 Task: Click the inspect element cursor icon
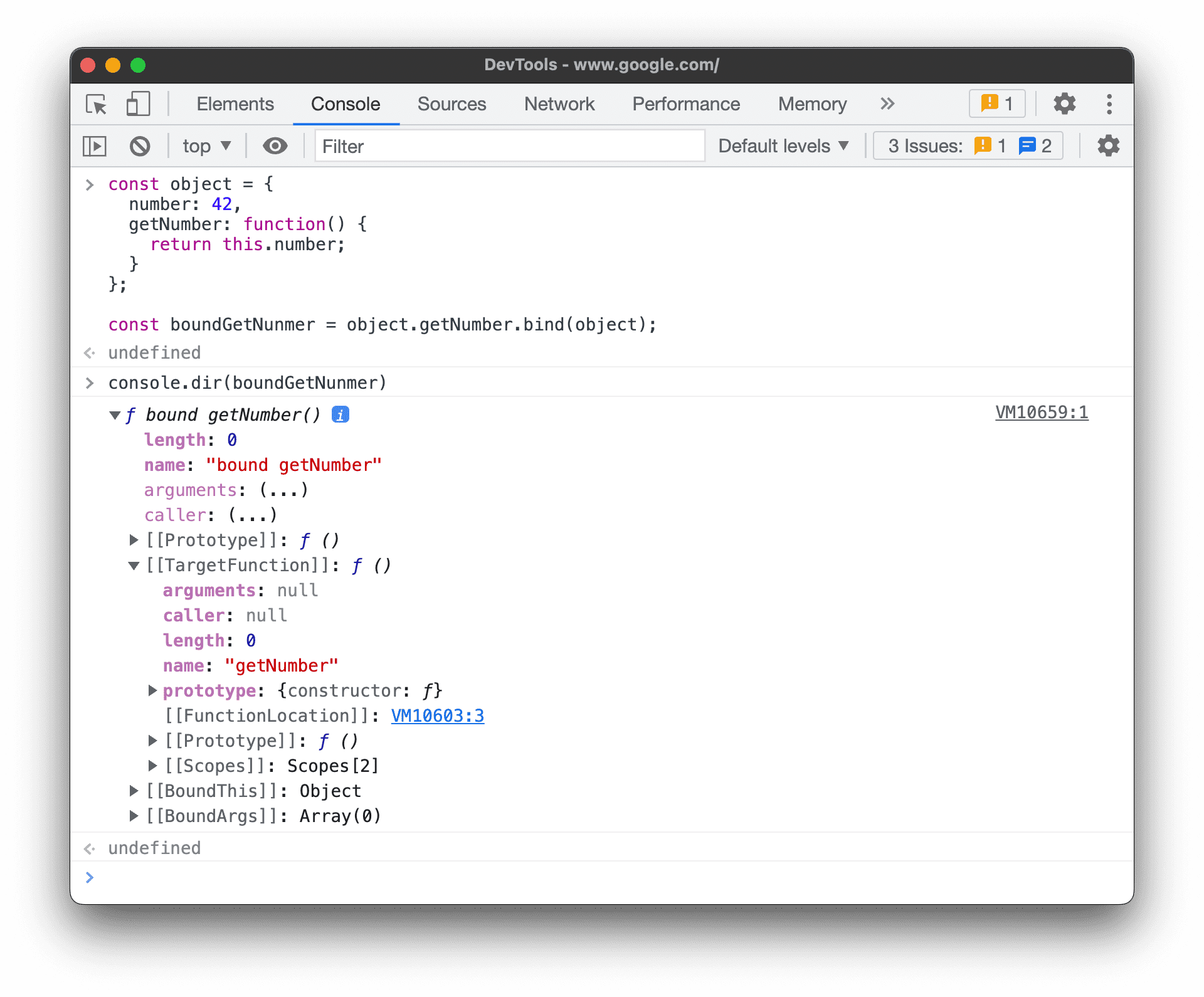click(97, 104)
